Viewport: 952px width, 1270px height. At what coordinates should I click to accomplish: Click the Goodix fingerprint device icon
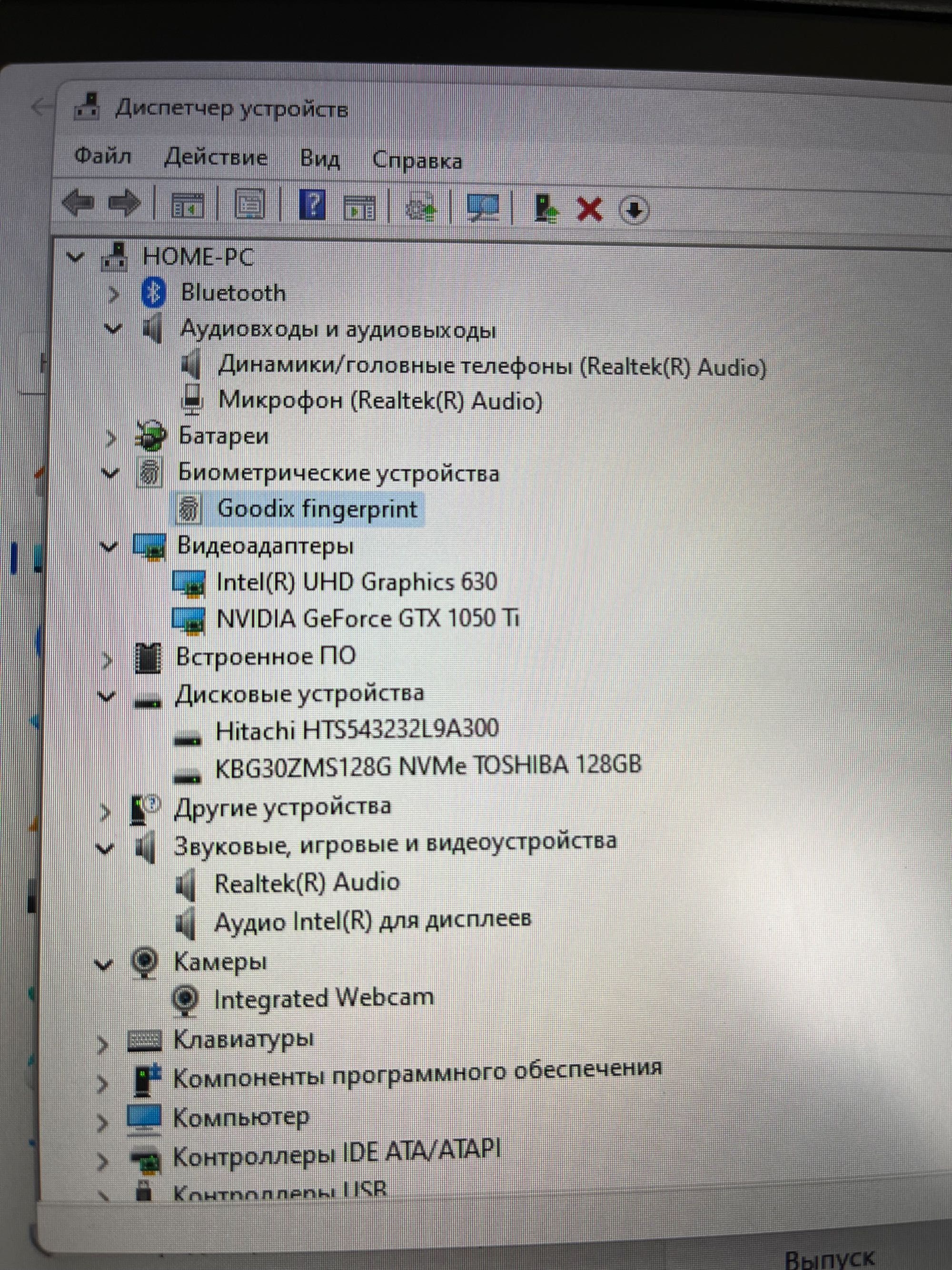[188, 509]
